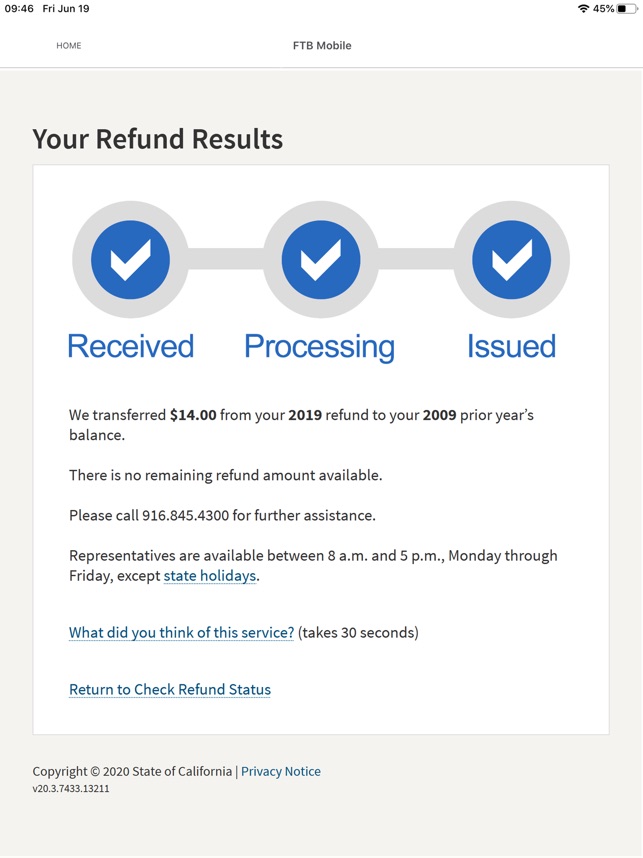Click the progress bar between Received and Processing
The width and height of the screenshot is (643, 858).
(x=225, y=259)
